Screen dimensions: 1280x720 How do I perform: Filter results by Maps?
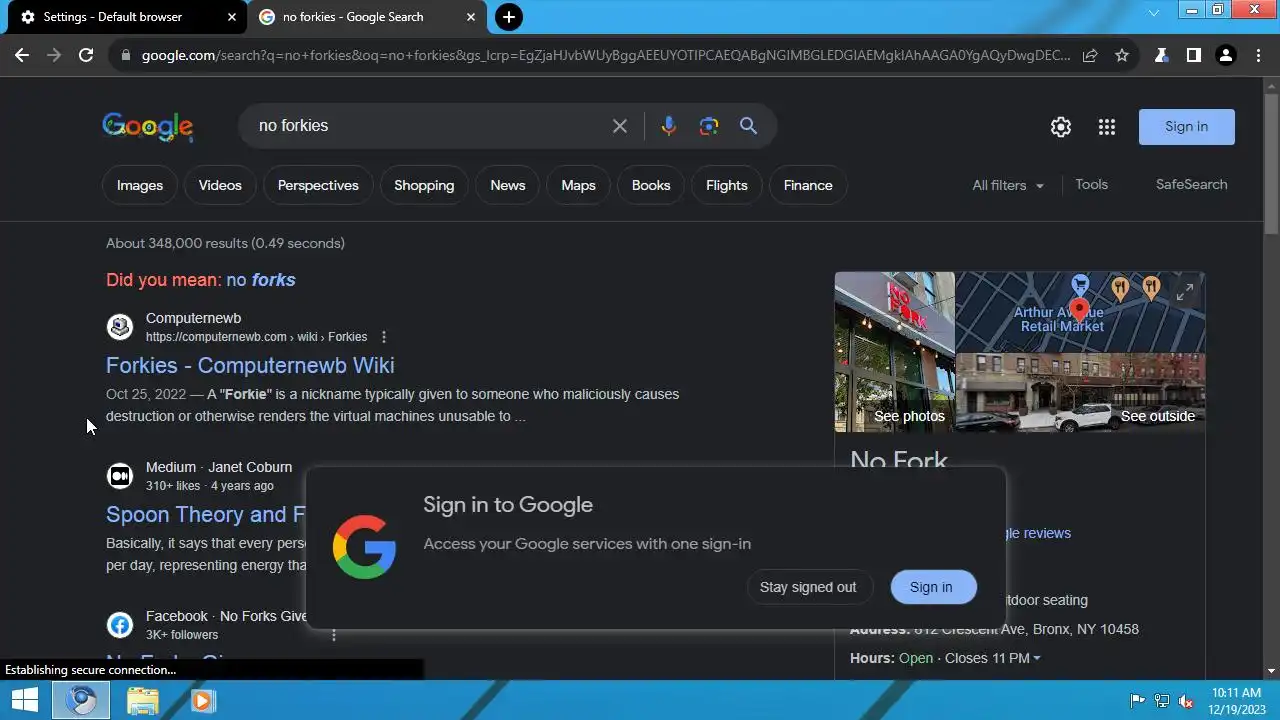(x=578, y=185)
